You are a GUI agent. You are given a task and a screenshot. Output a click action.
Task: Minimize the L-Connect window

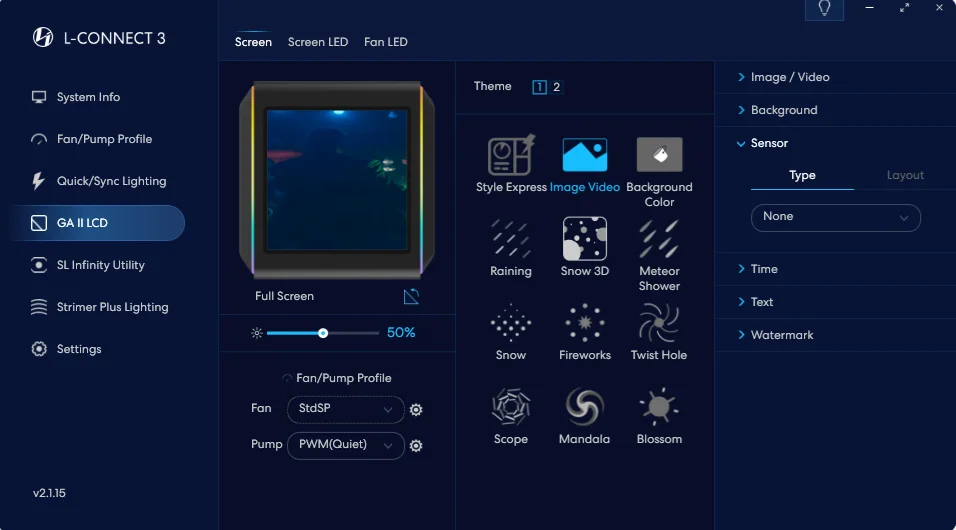(x=869, y=8)
